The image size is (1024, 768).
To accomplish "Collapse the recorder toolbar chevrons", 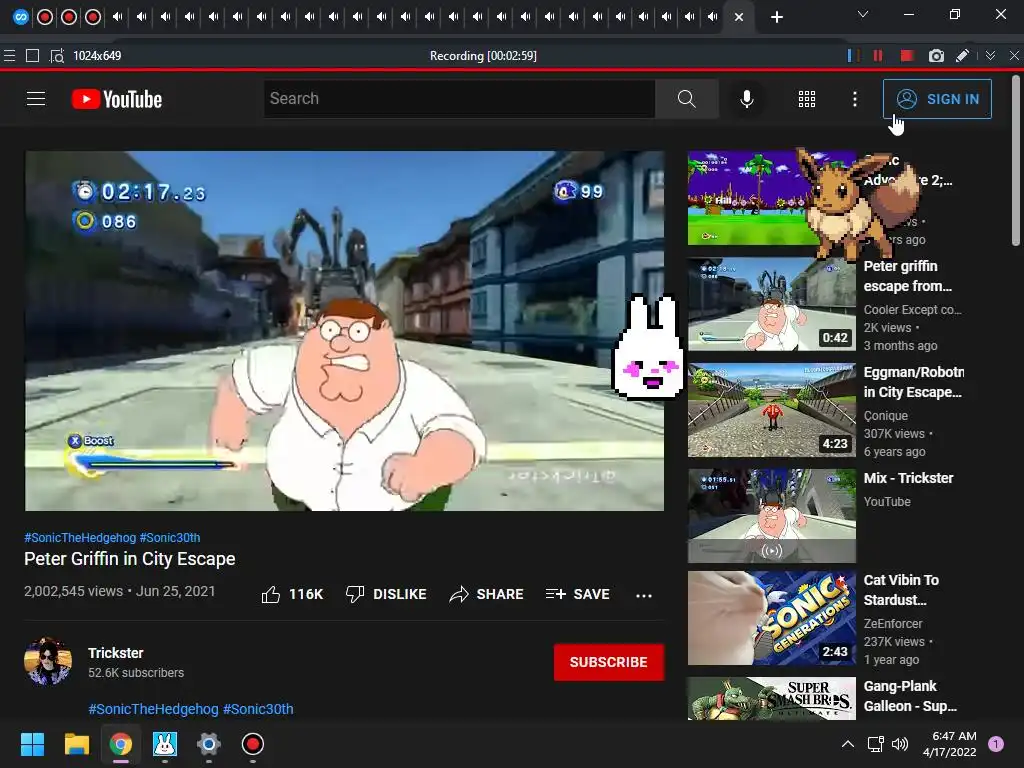I will pos(991,56).
